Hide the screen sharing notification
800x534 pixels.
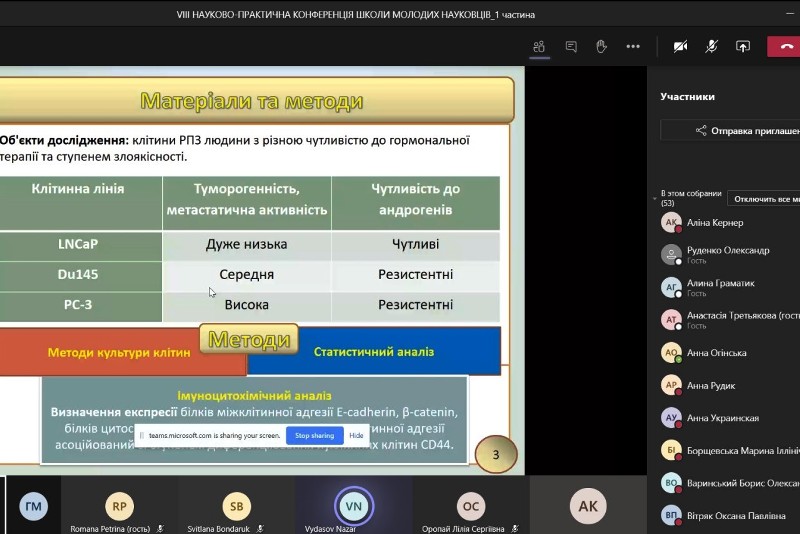[x=356, y=436]
